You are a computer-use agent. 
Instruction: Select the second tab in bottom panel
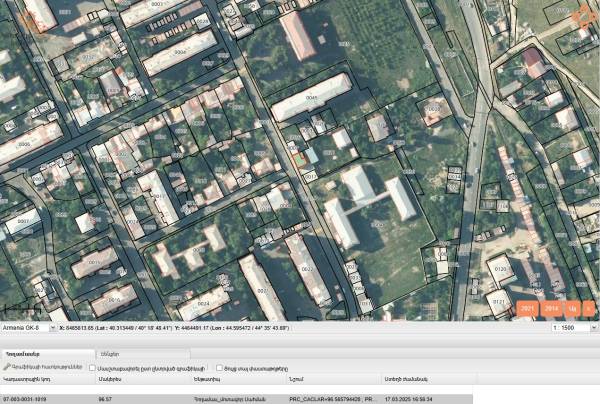click(111, 355)
